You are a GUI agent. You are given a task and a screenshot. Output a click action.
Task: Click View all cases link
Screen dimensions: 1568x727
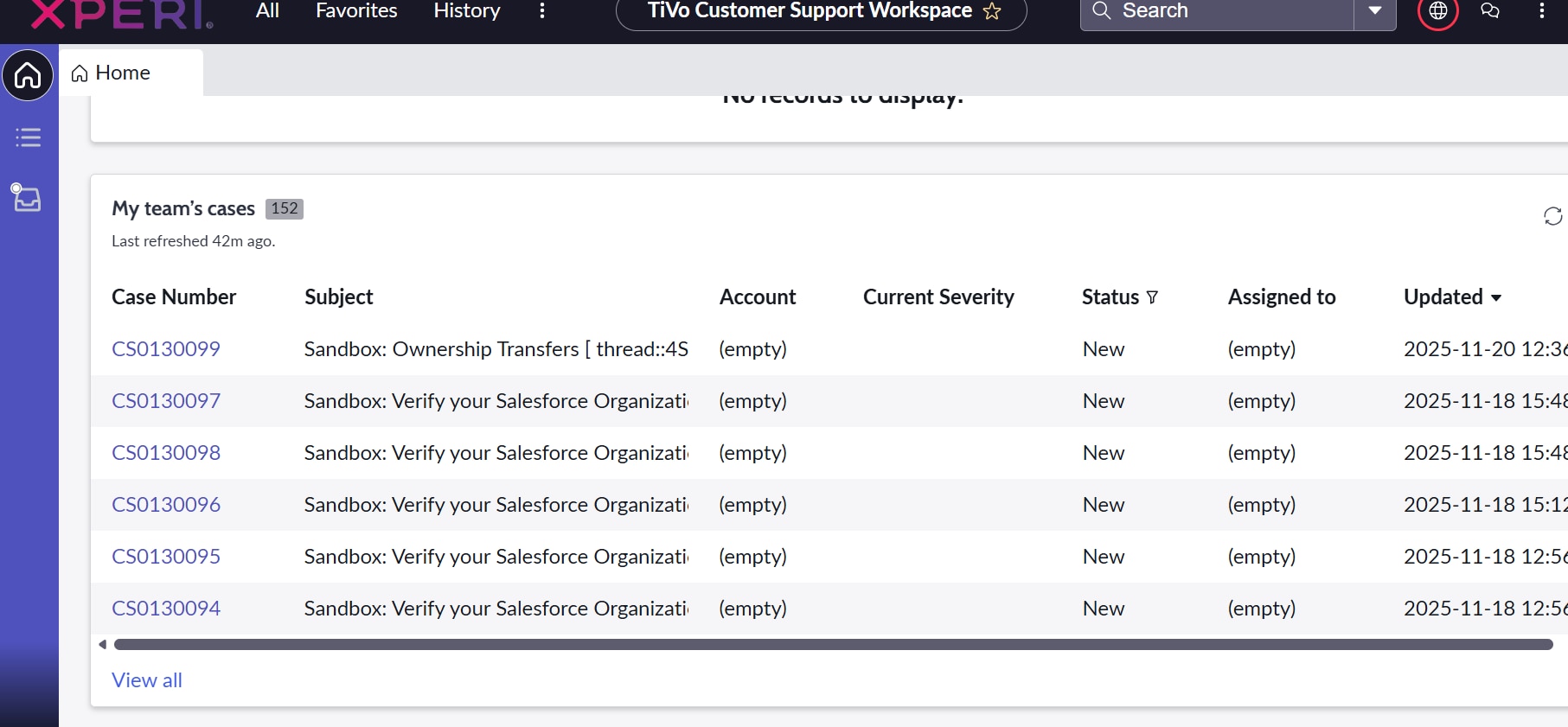click(x=147, y=680)
